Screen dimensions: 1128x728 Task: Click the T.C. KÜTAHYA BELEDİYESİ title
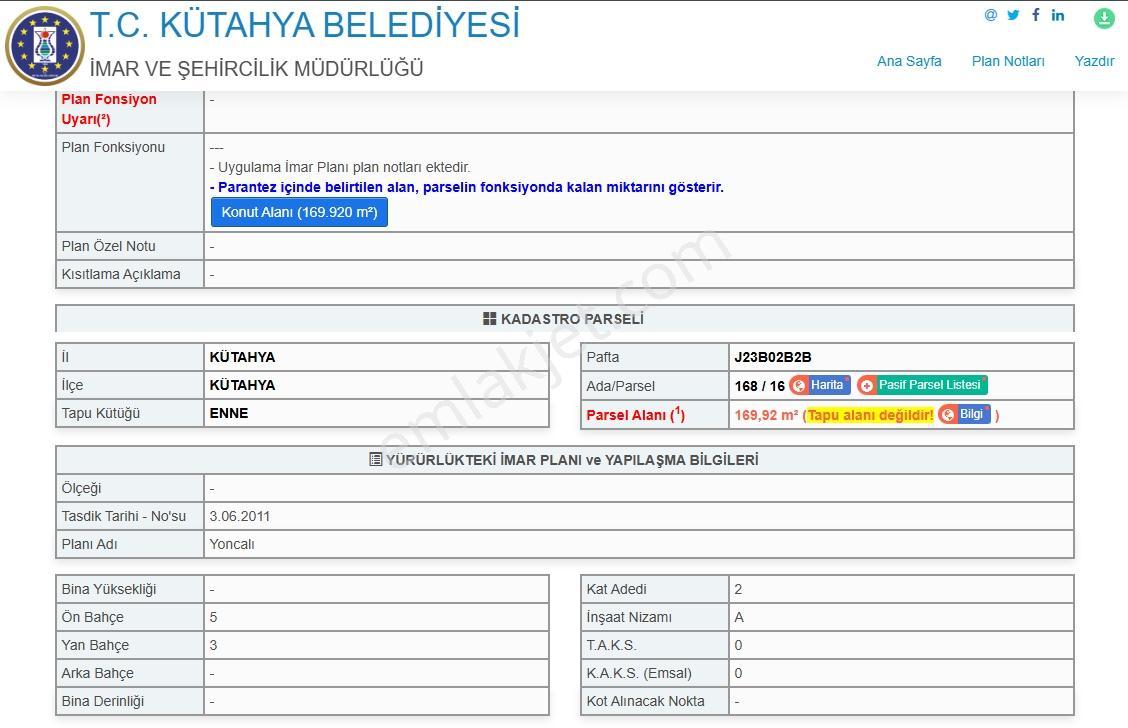304,24
